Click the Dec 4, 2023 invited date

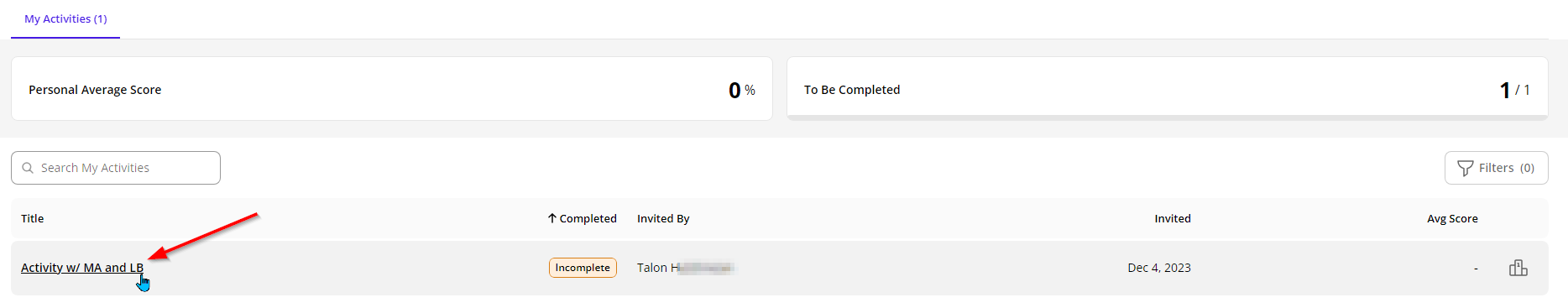click(1159, 268)
